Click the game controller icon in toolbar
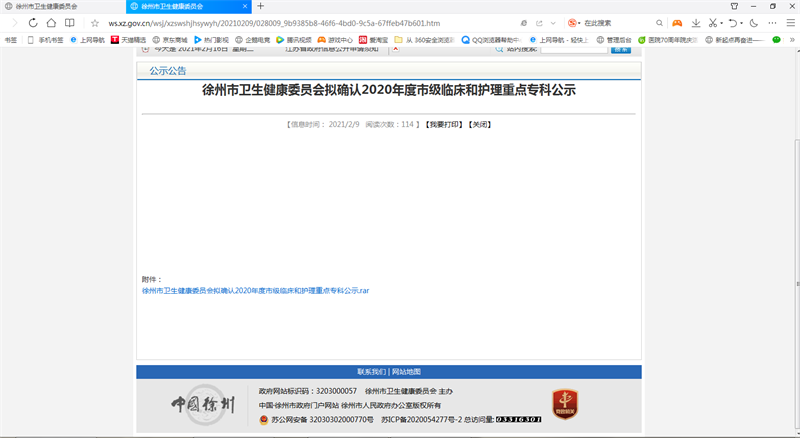800x438 pixels. pyautogui.click(x=676, y=22)
